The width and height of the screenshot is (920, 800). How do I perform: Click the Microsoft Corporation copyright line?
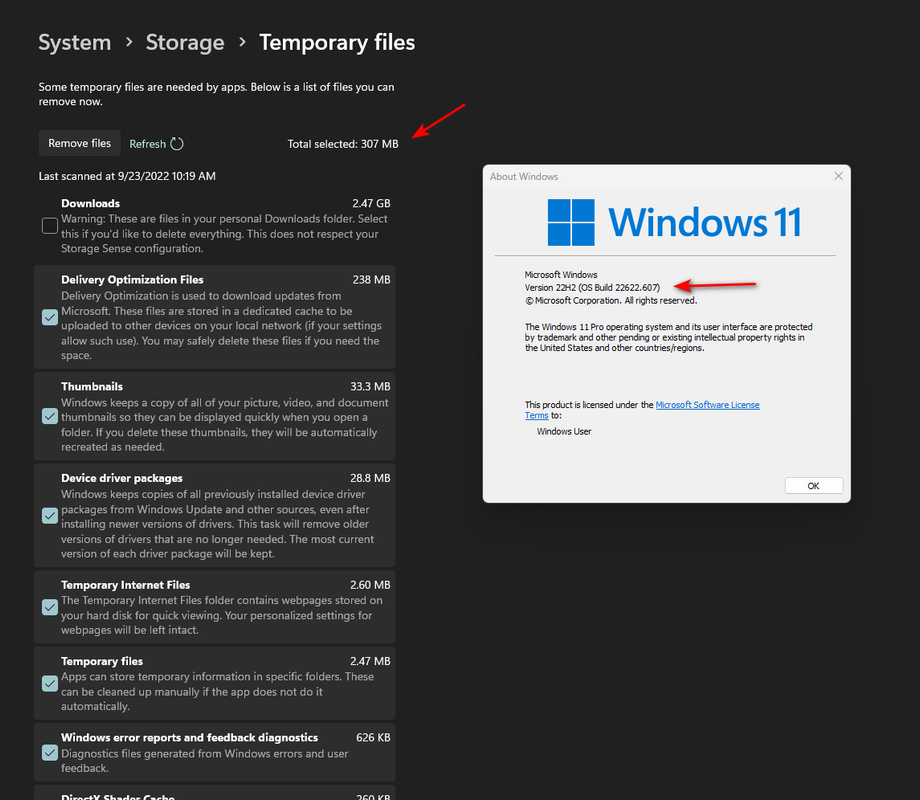coord(611,301)
